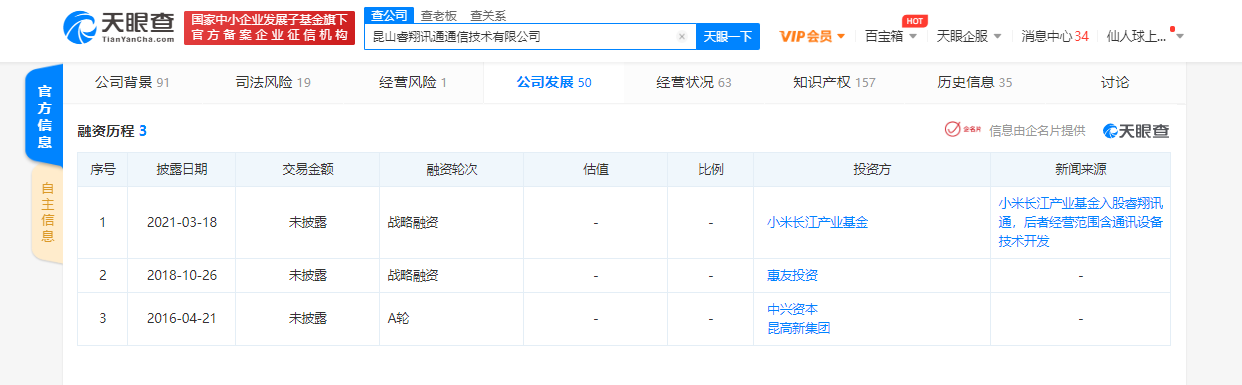
Task: Open investor 昆高新集团 link
Action: (798, 327)
